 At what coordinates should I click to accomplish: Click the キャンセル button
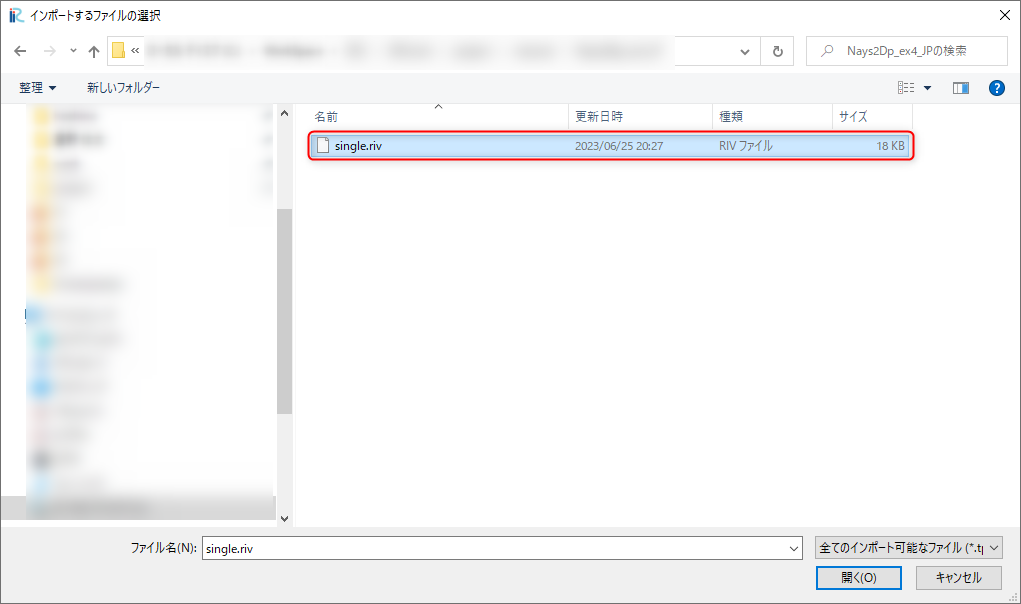[958, 577]
